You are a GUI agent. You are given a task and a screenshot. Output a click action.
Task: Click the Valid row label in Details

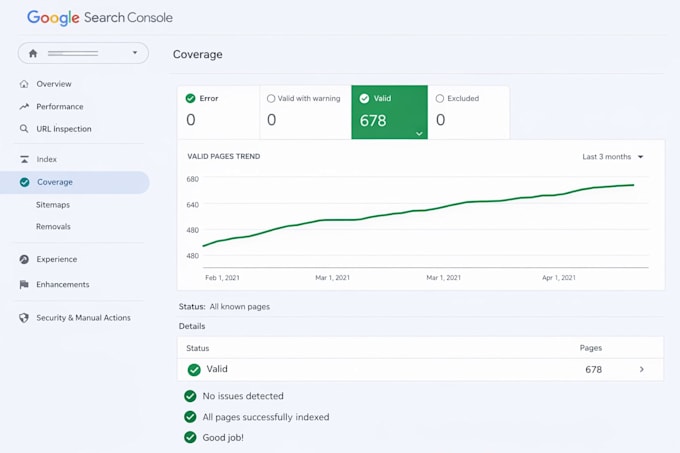coord(217,369)
